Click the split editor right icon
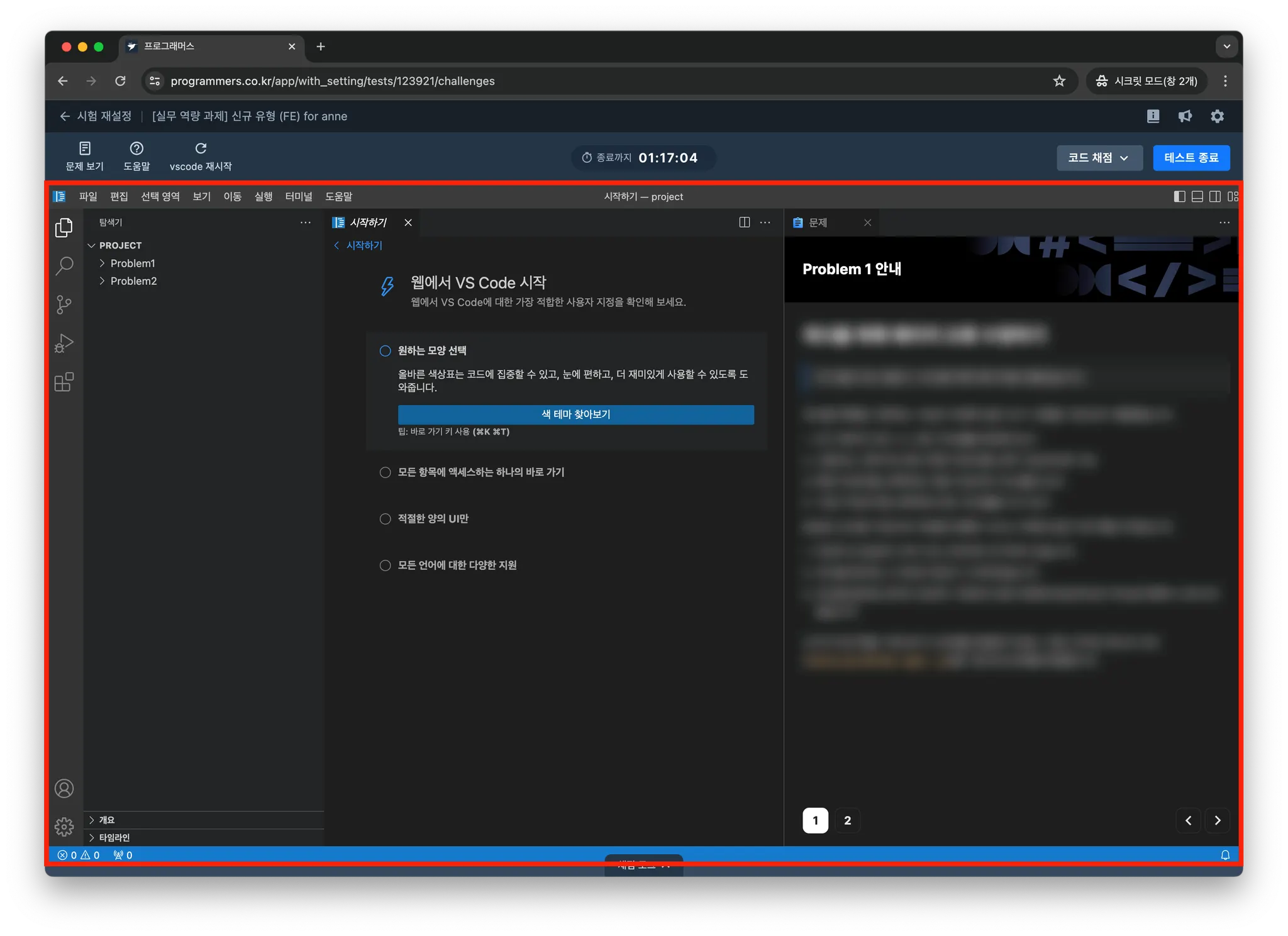Viewport: 1288px width, 936px height. [x=744, y=222]
